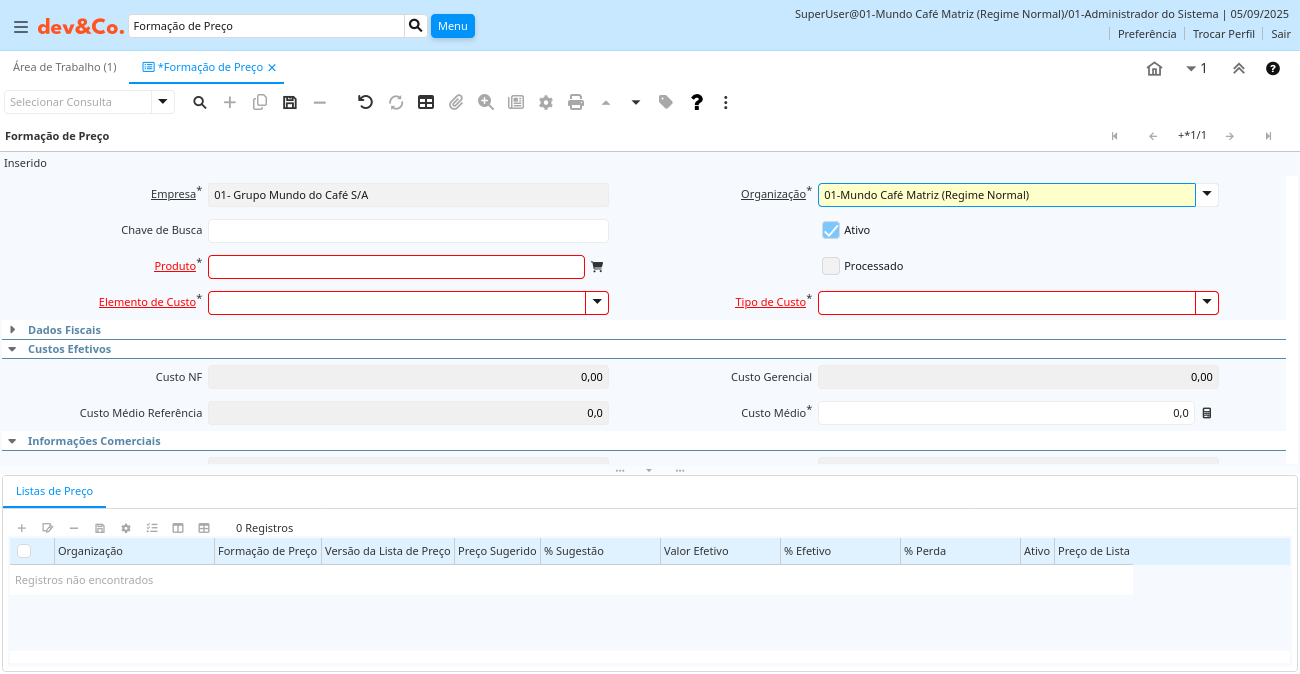The height and width of the screenshot is (674, 1300).
Task: Click the Print icon in toolbar
Action: (x=576, y=102)
